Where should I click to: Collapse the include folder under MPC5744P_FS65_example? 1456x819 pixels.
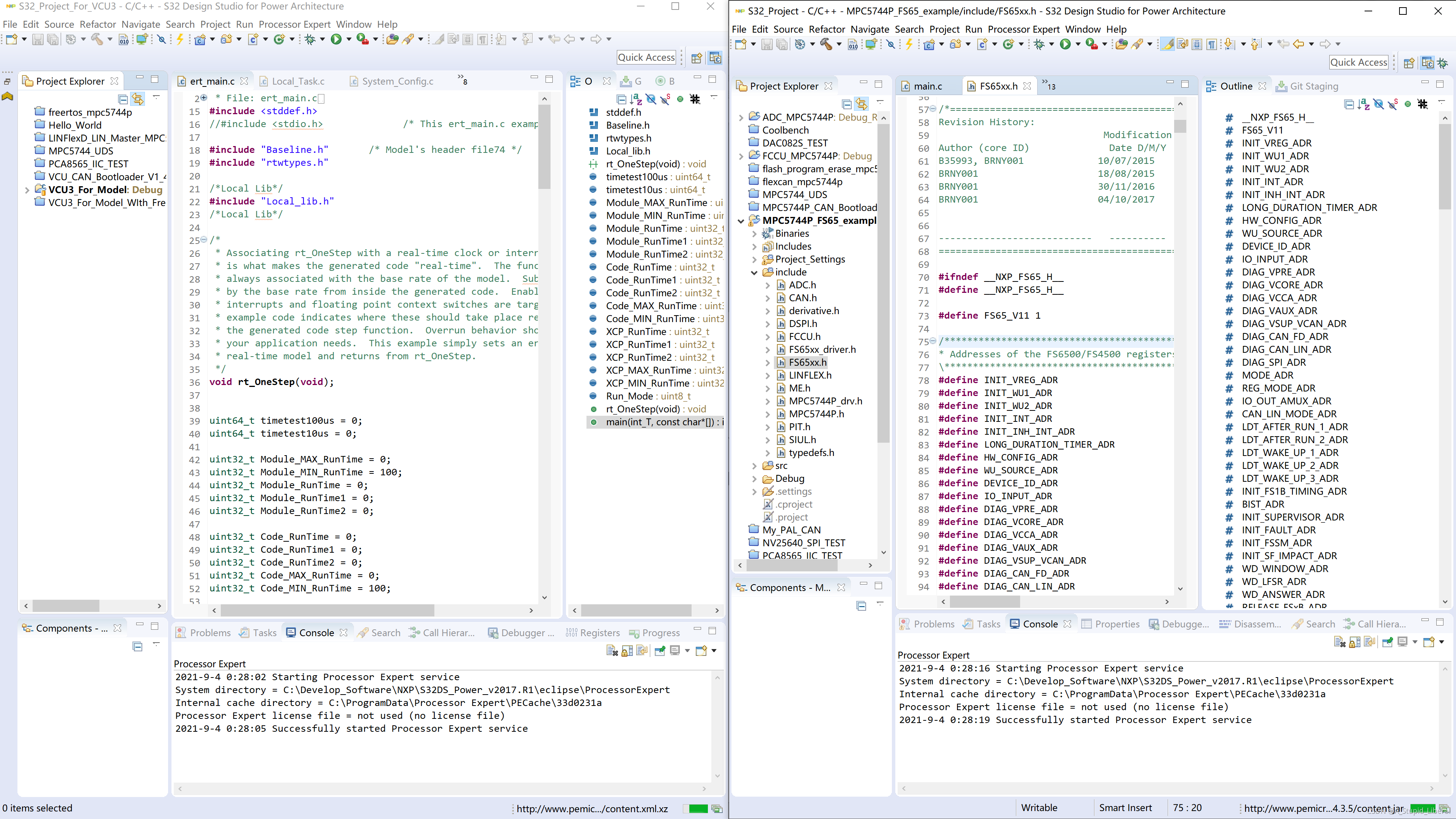[x=754, y=272]
